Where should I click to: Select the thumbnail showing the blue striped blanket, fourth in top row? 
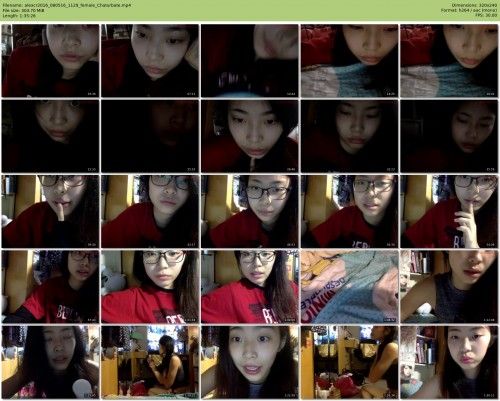tap(350, 61)
